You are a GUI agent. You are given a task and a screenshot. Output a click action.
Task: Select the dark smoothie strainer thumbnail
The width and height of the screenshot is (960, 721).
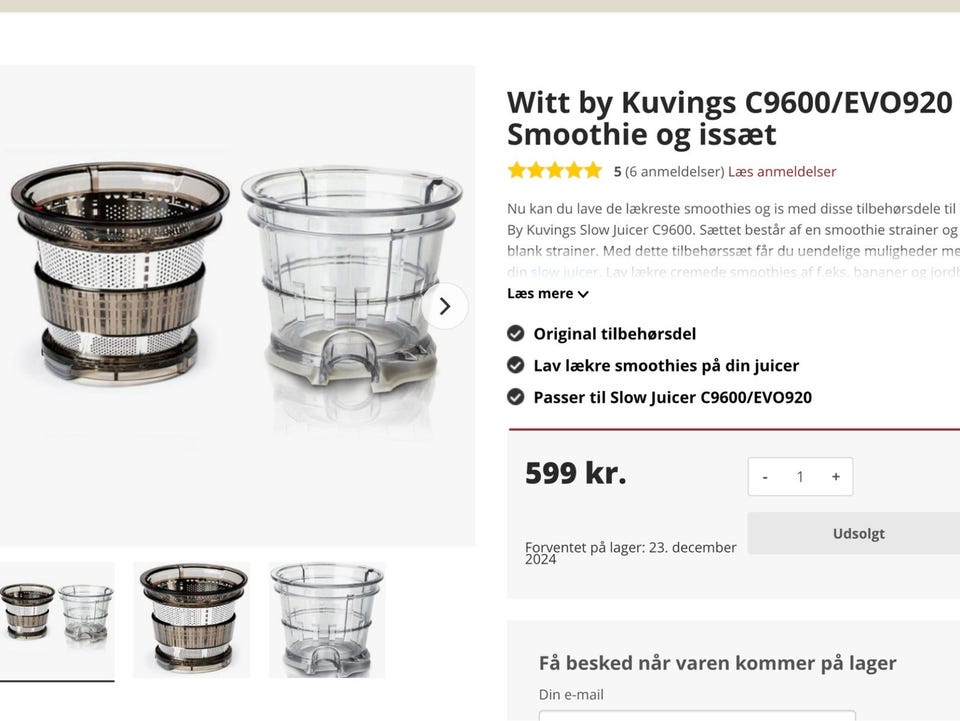coord(192,619)
